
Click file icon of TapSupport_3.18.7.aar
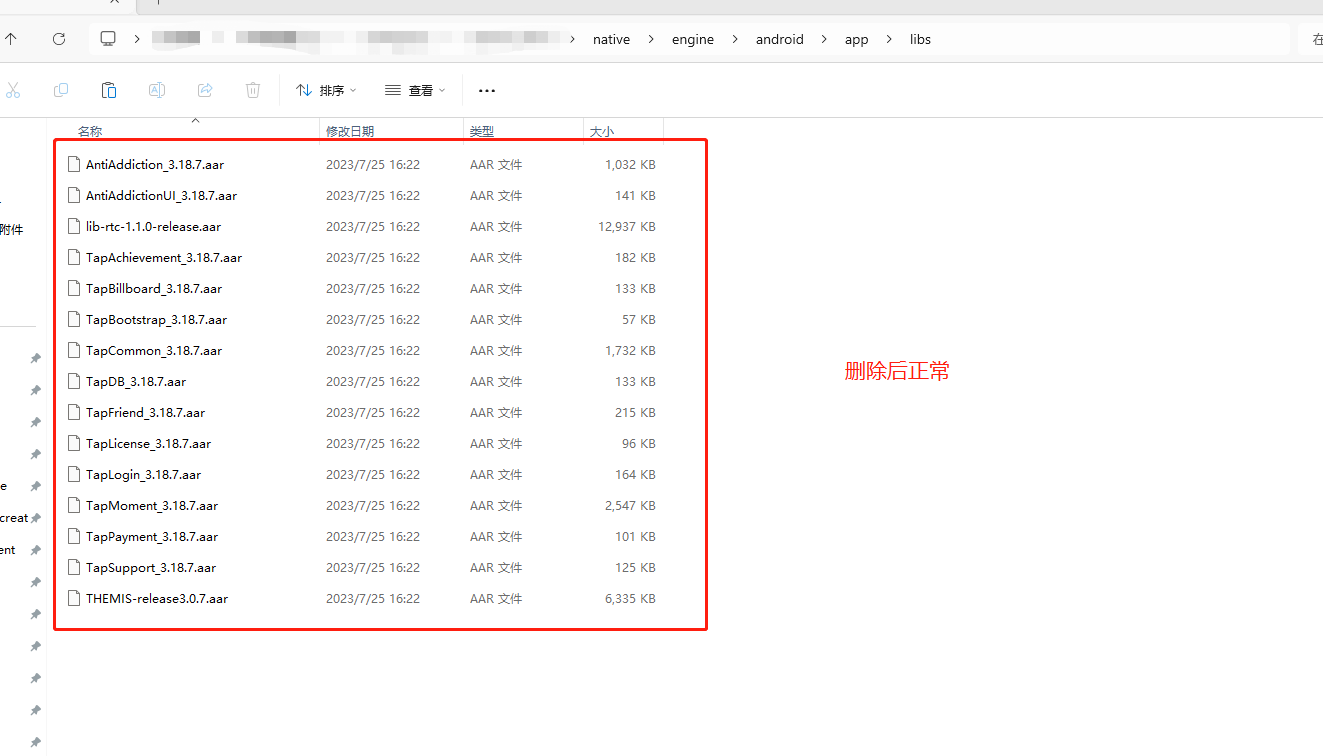tap(73, 567)
